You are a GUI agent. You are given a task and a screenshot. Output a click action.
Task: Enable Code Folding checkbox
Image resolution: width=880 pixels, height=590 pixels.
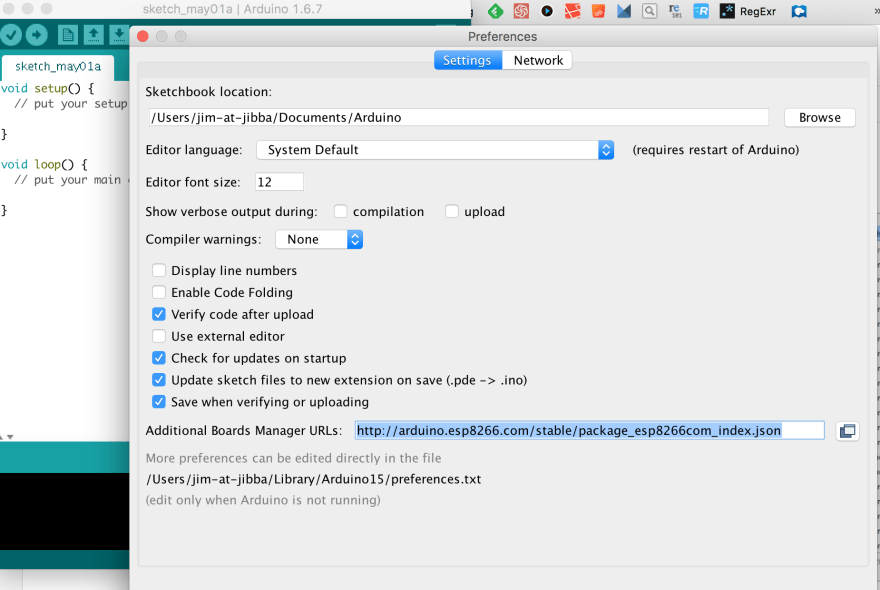click(x=159, y=292)
